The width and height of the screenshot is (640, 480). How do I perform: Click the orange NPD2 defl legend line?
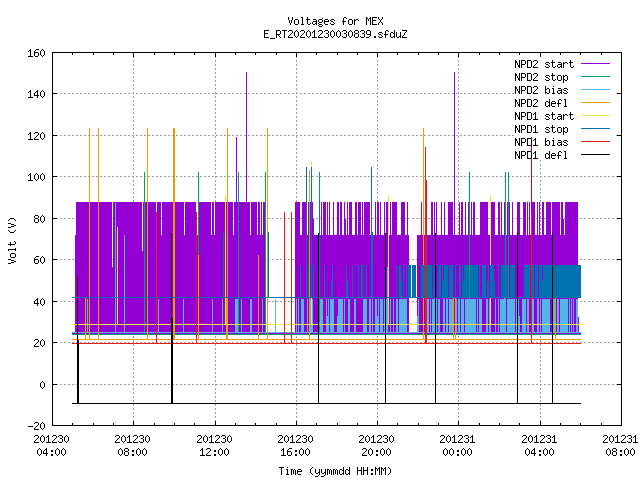click(x=595, y=103)
